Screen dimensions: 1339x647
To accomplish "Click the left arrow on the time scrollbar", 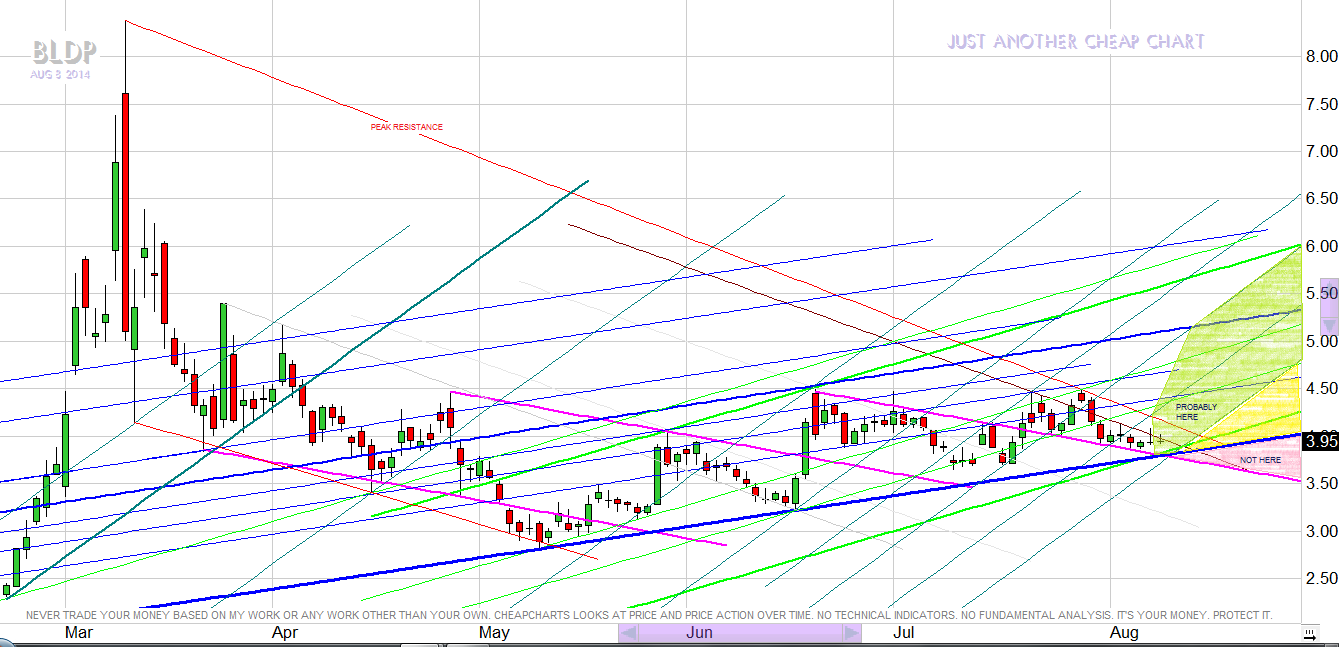I will [628, 633].
